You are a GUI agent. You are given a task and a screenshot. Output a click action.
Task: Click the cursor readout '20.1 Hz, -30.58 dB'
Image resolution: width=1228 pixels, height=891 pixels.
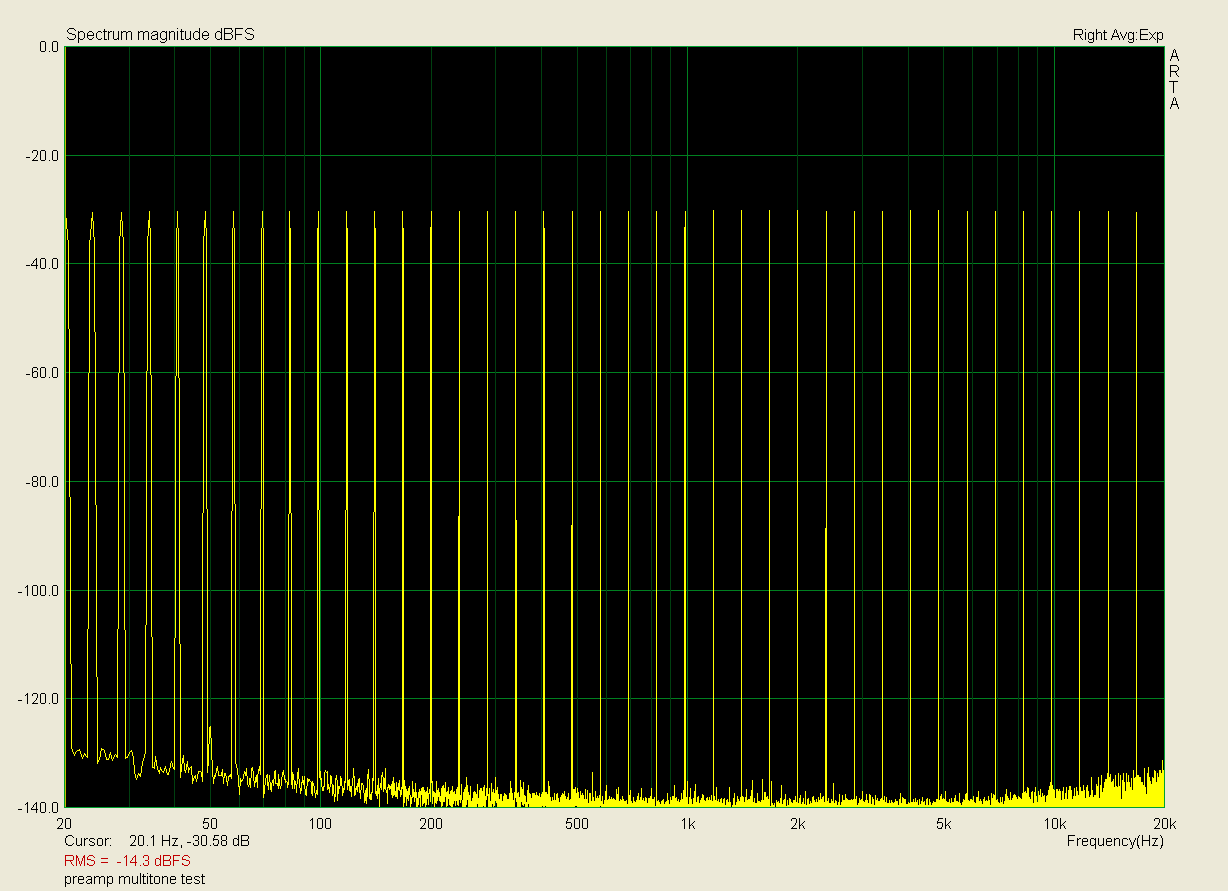[190, 842]
